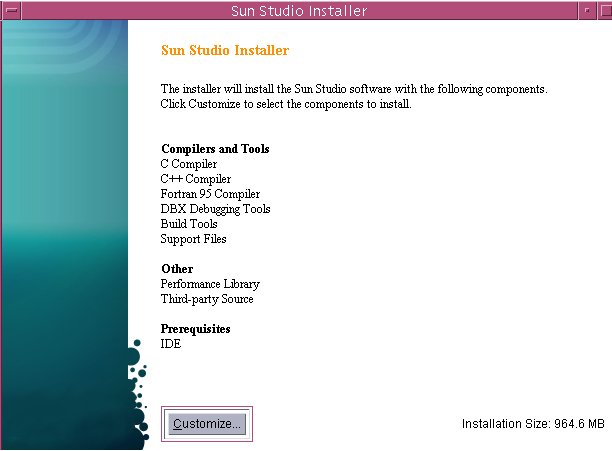This screenshot has width=612, height=451.
Task: Click the Prerequisites heading
Action: pyautogui.click(x=196, y=329)
